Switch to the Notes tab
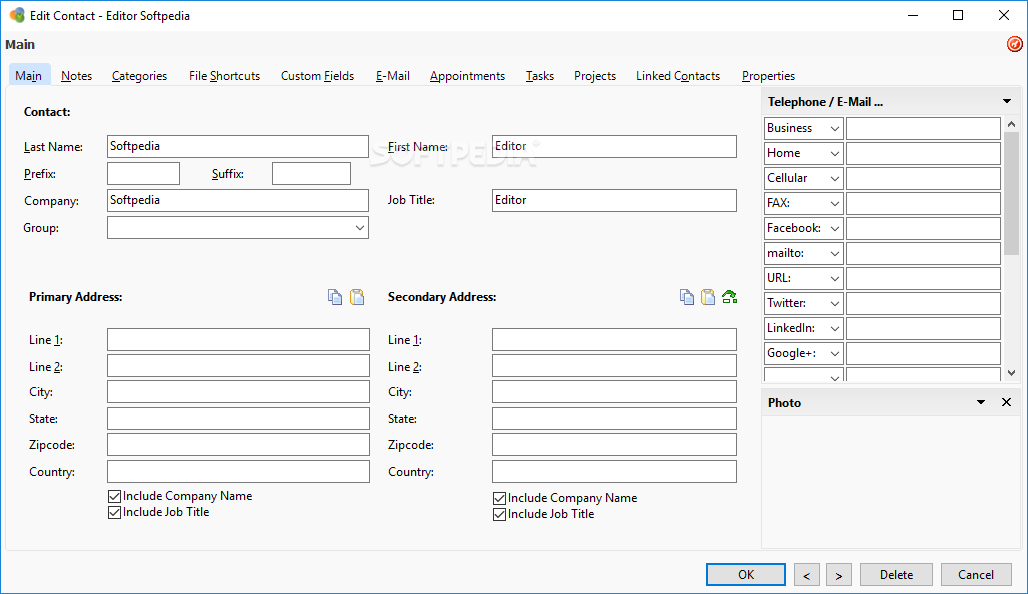The height and width of the screenshot is (594, 1028). click(x=77, y=76)
